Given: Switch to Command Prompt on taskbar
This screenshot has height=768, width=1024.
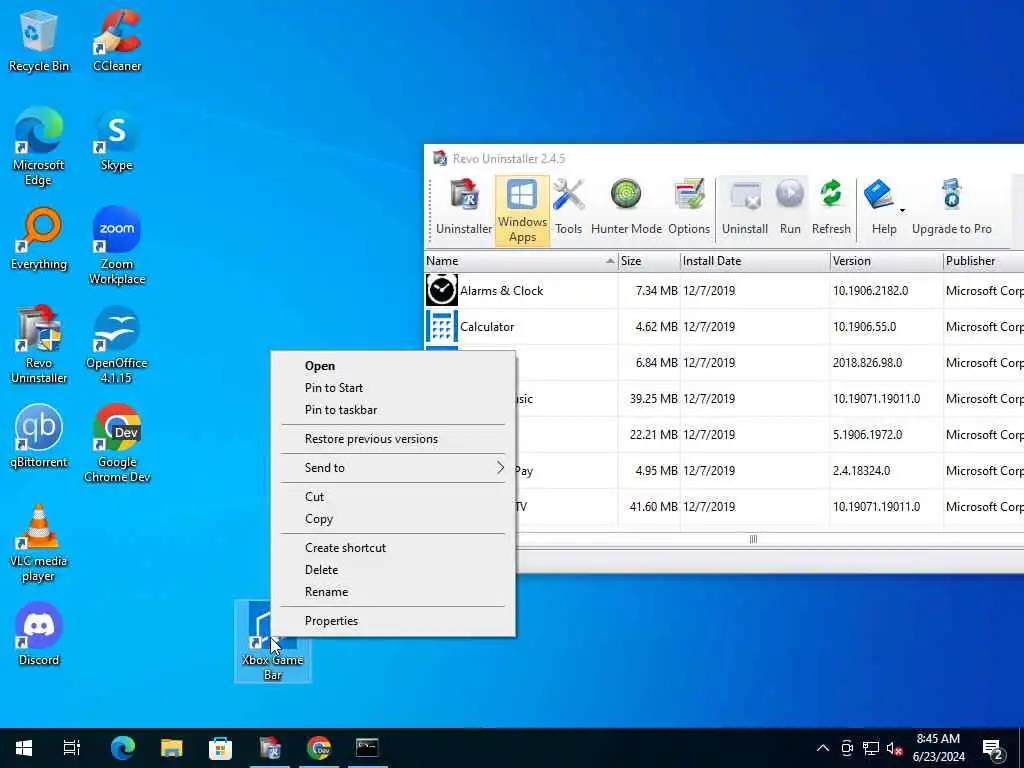Looking at the screenshot, I should tap(367, 748).
